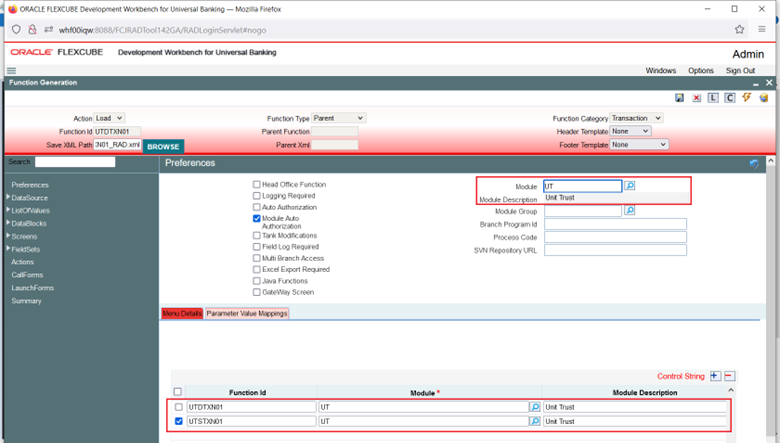Click the save floppy disk toolbar icon
The width and height of the screenshot is (780, 443).
(x=679, y=98)
